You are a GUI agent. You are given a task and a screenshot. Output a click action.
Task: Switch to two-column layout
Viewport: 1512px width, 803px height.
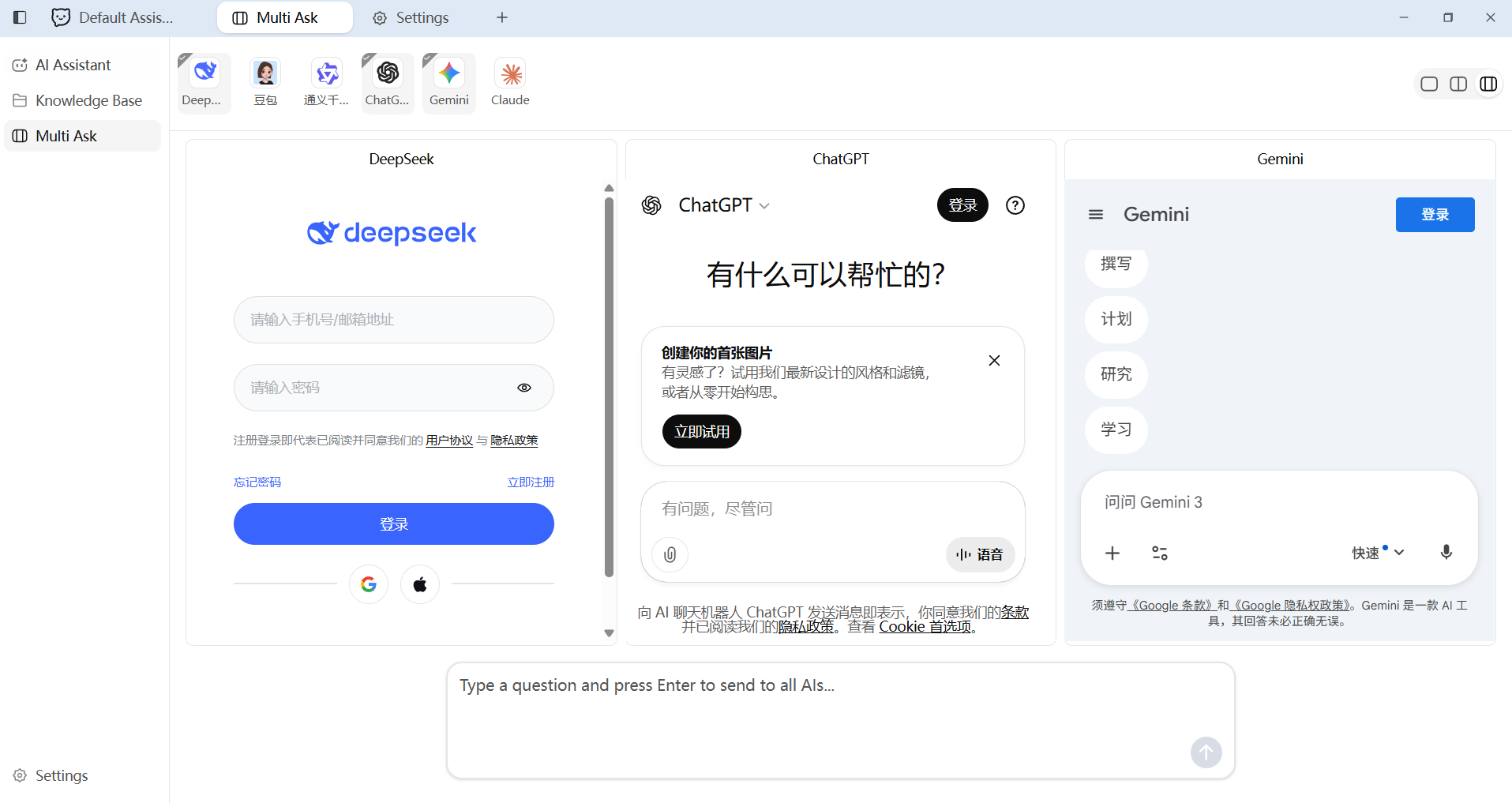[x=1458, y=84]
